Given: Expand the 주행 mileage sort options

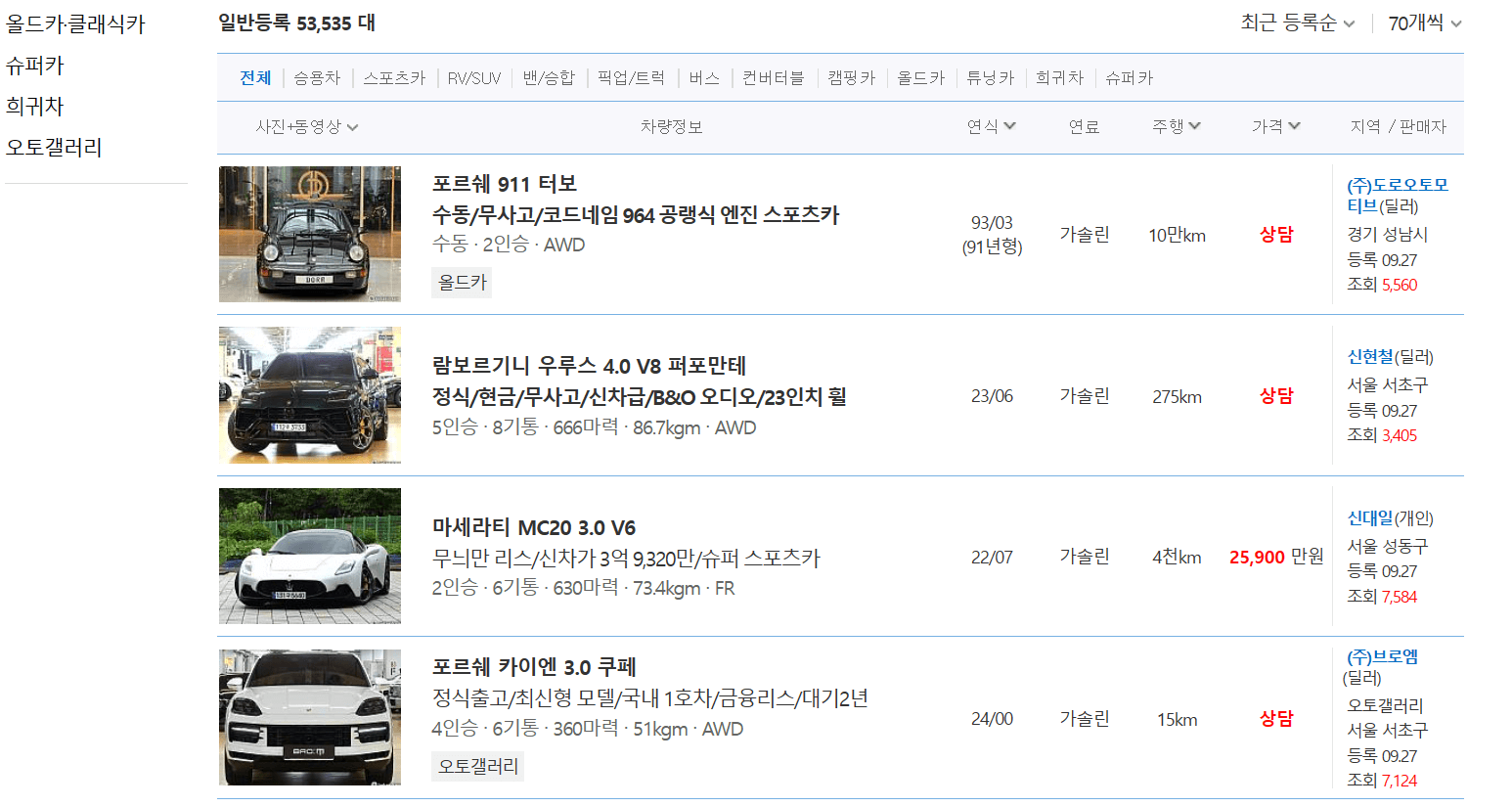Looking at the screenshot, I should click(x=1177, y=125).
